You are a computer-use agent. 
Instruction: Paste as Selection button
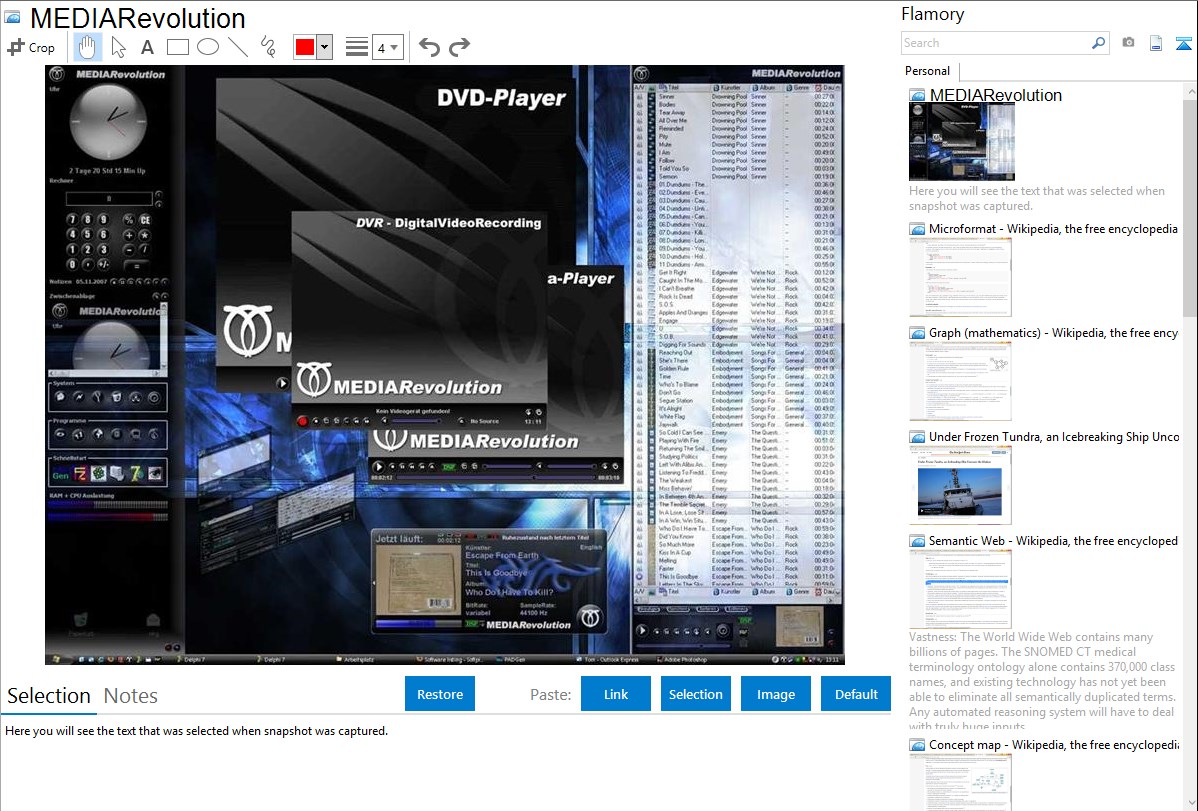point(695,694)
